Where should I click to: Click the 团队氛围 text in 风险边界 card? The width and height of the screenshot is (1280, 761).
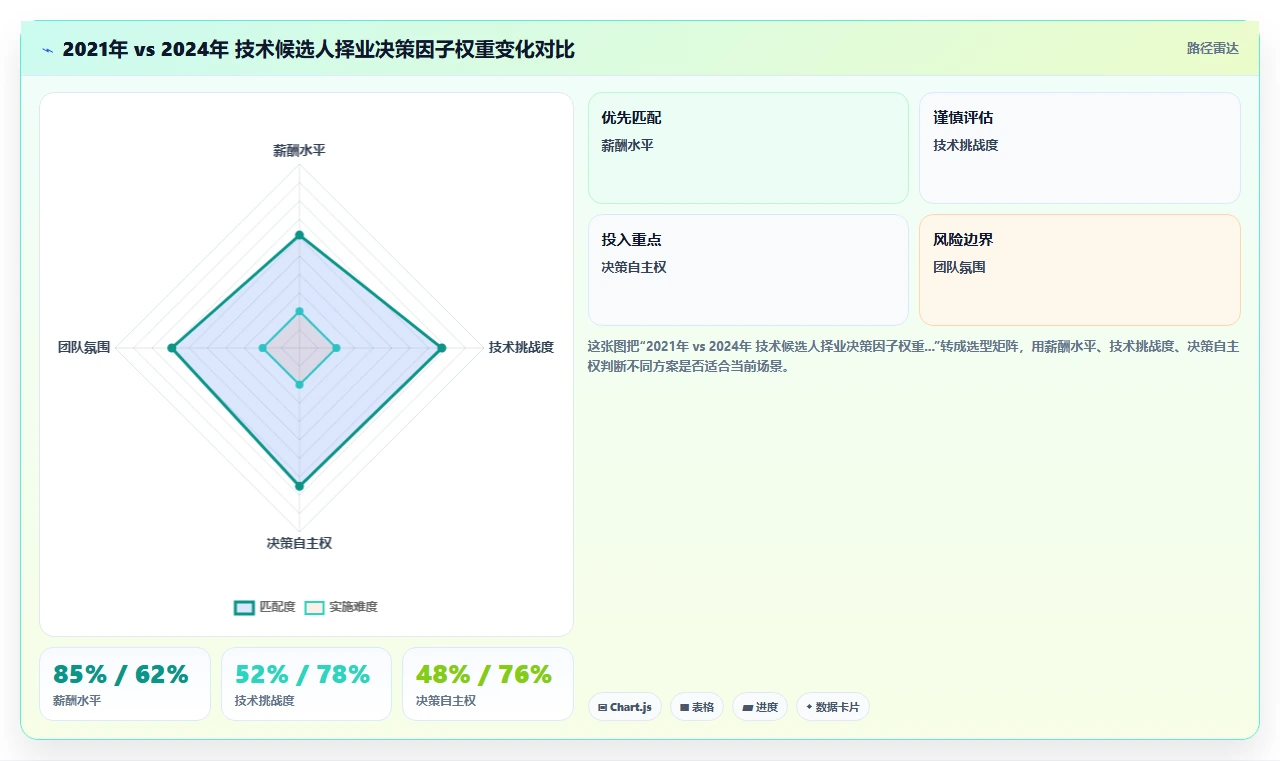coord(960,267)
